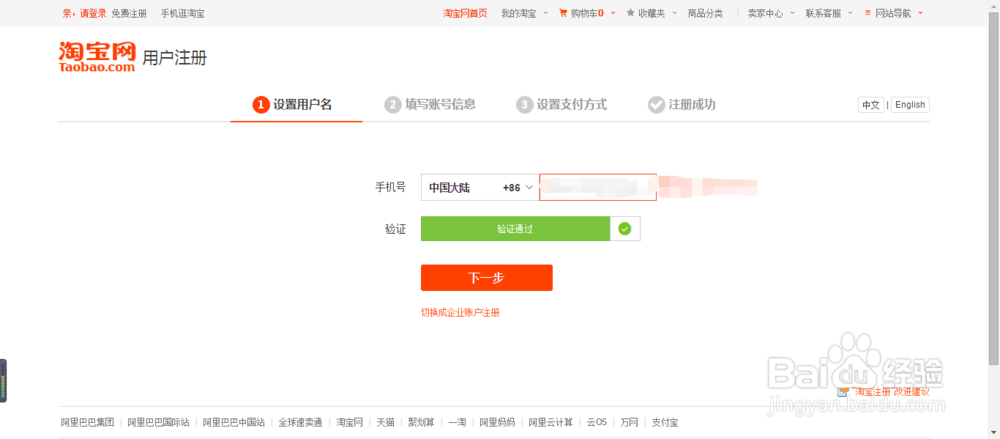Click the 注册成功 checkmark circle
The width and height of the screenshot is (1000, 439).
click(656, 105)
